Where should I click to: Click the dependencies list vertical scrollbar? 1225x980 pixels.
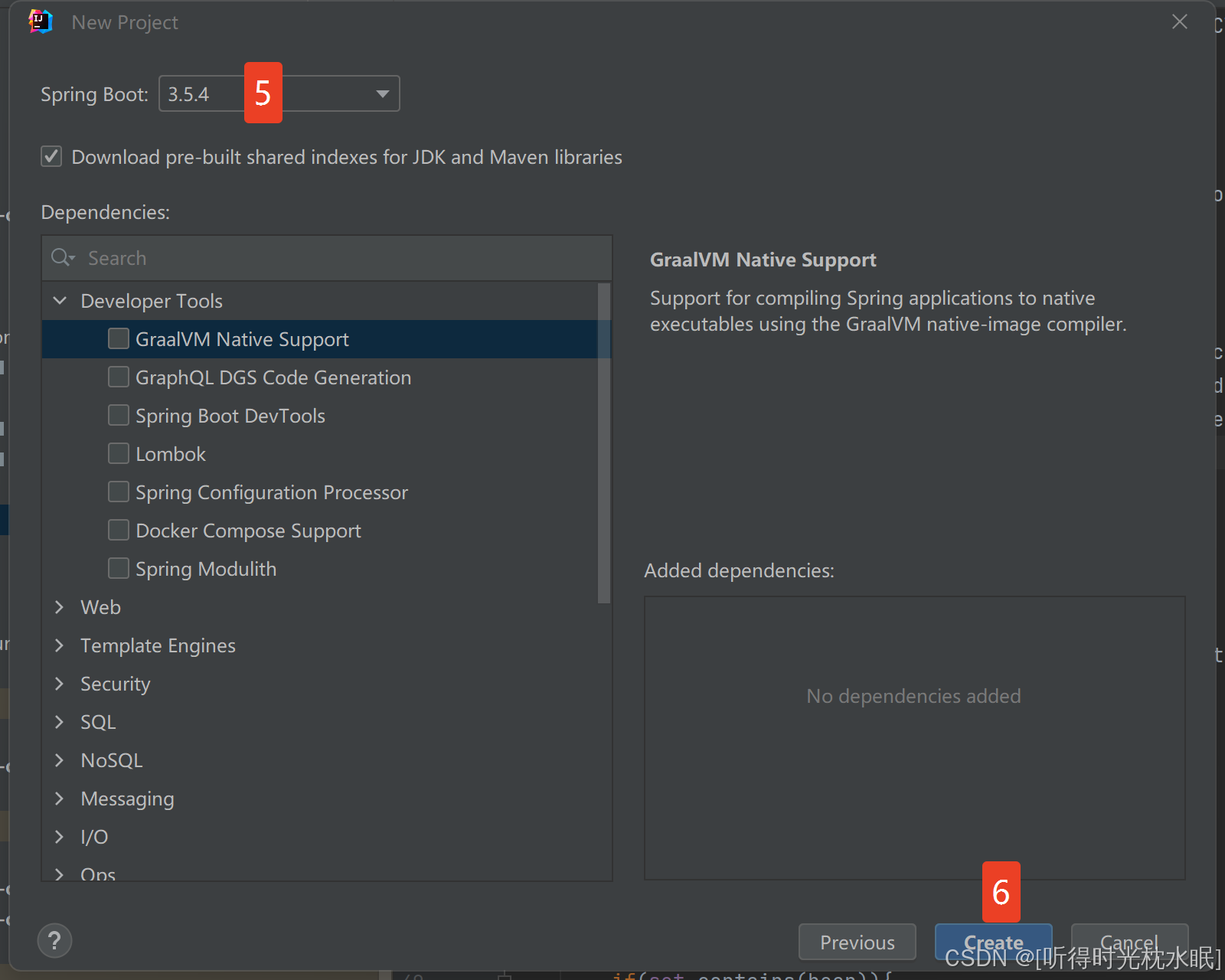(604, 443)
